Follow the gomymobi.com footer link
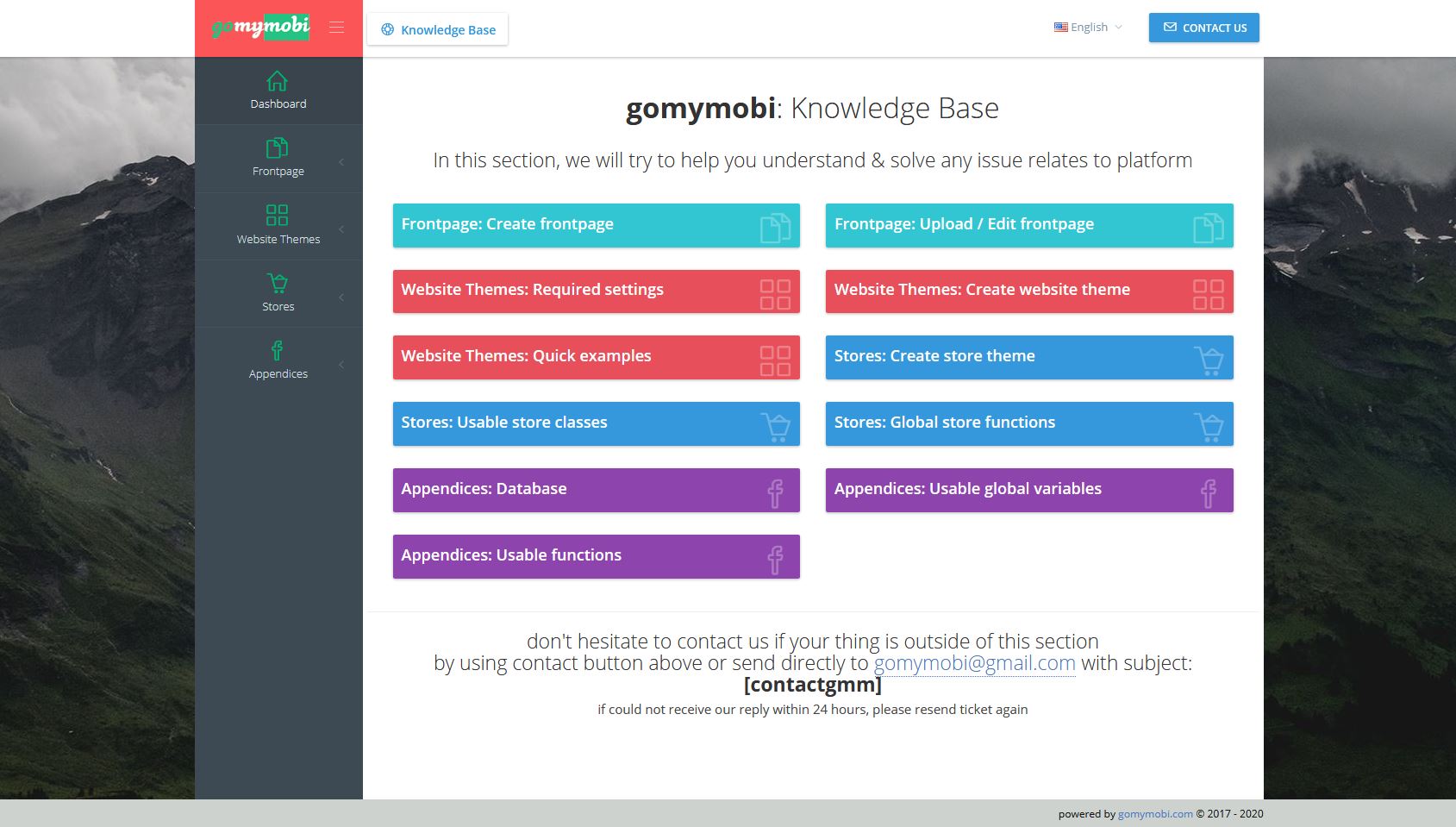1456x827 pixels. [x=1155, y=814]
